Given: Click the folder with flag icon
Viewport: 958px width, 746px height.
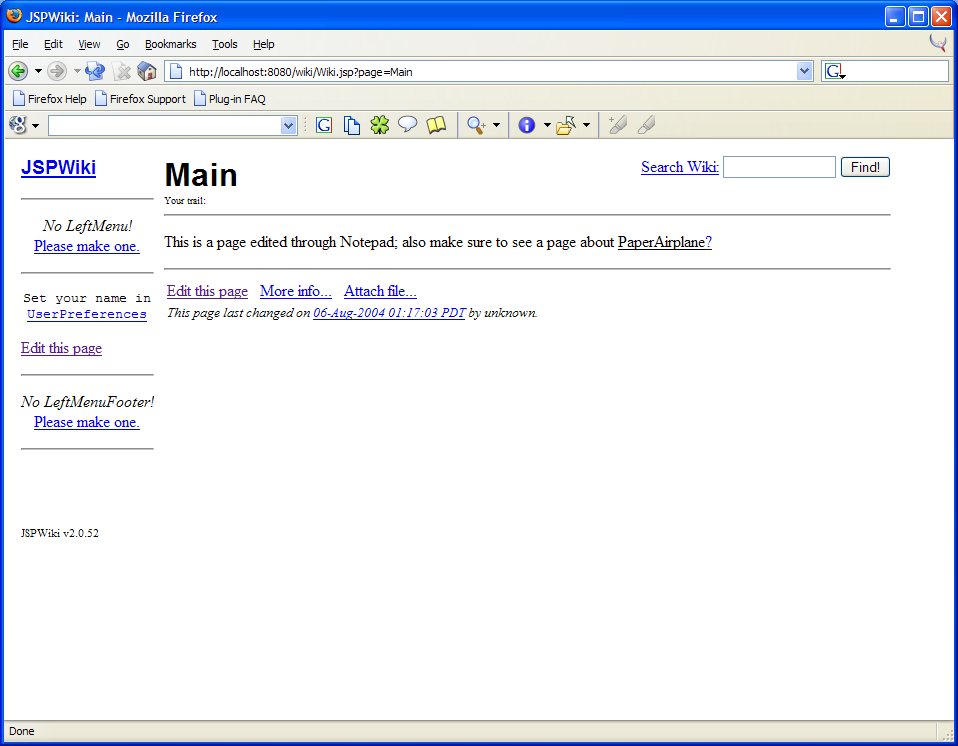Looking at the screenshot, I should 566,125.
